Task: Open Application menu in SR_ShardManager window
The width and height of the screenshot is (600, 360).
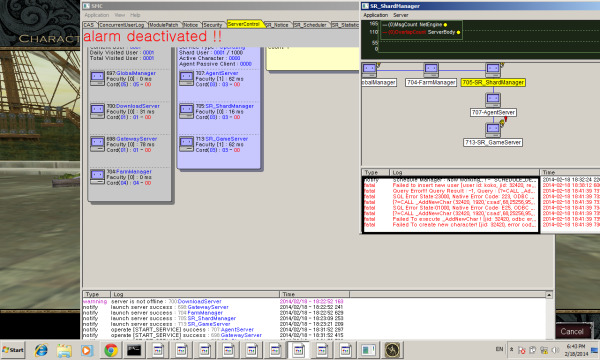Action: click(375, 15)
